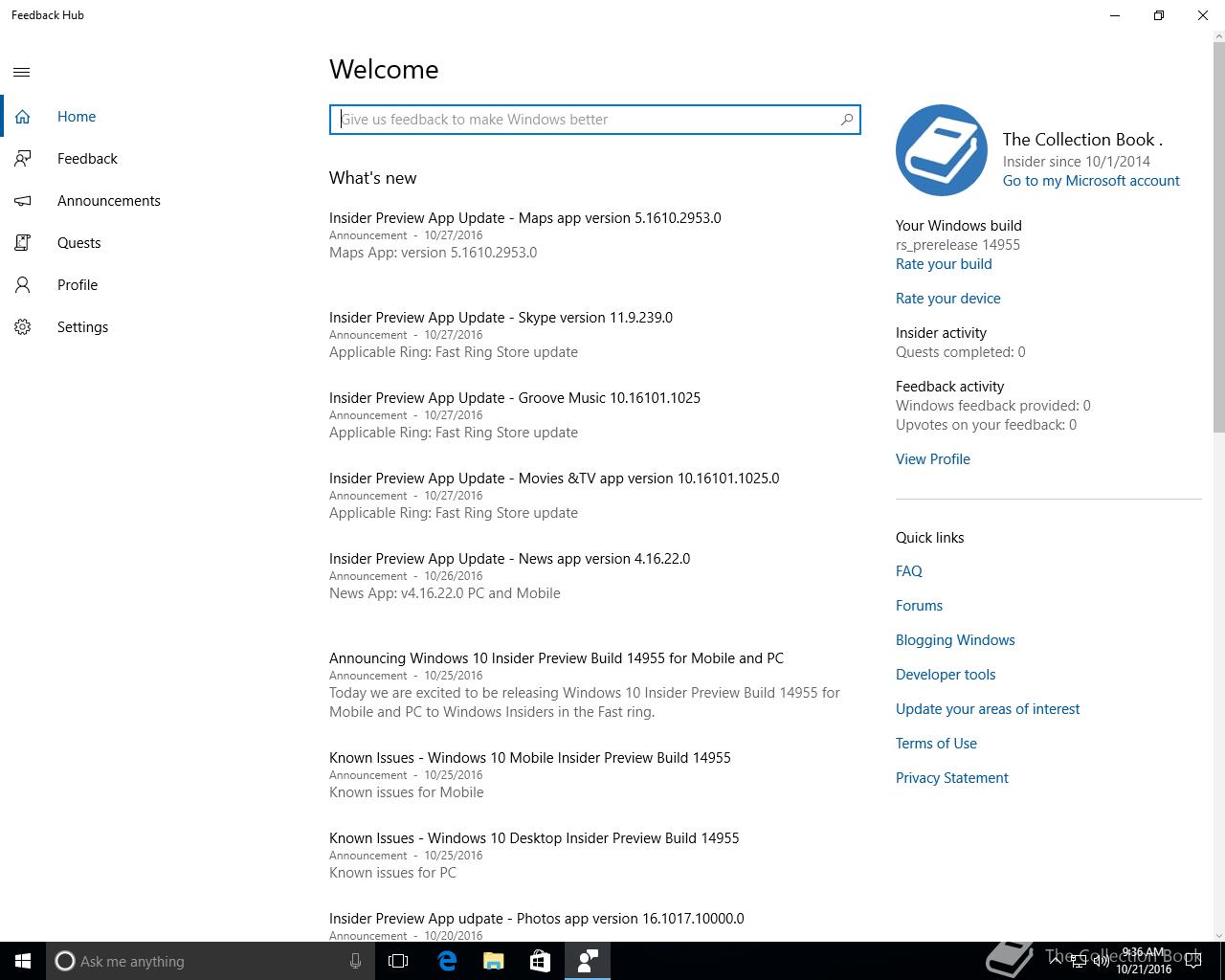The image size is (1225, 980).
Task: Click the 'Rate your build' link
Action: 944,264
